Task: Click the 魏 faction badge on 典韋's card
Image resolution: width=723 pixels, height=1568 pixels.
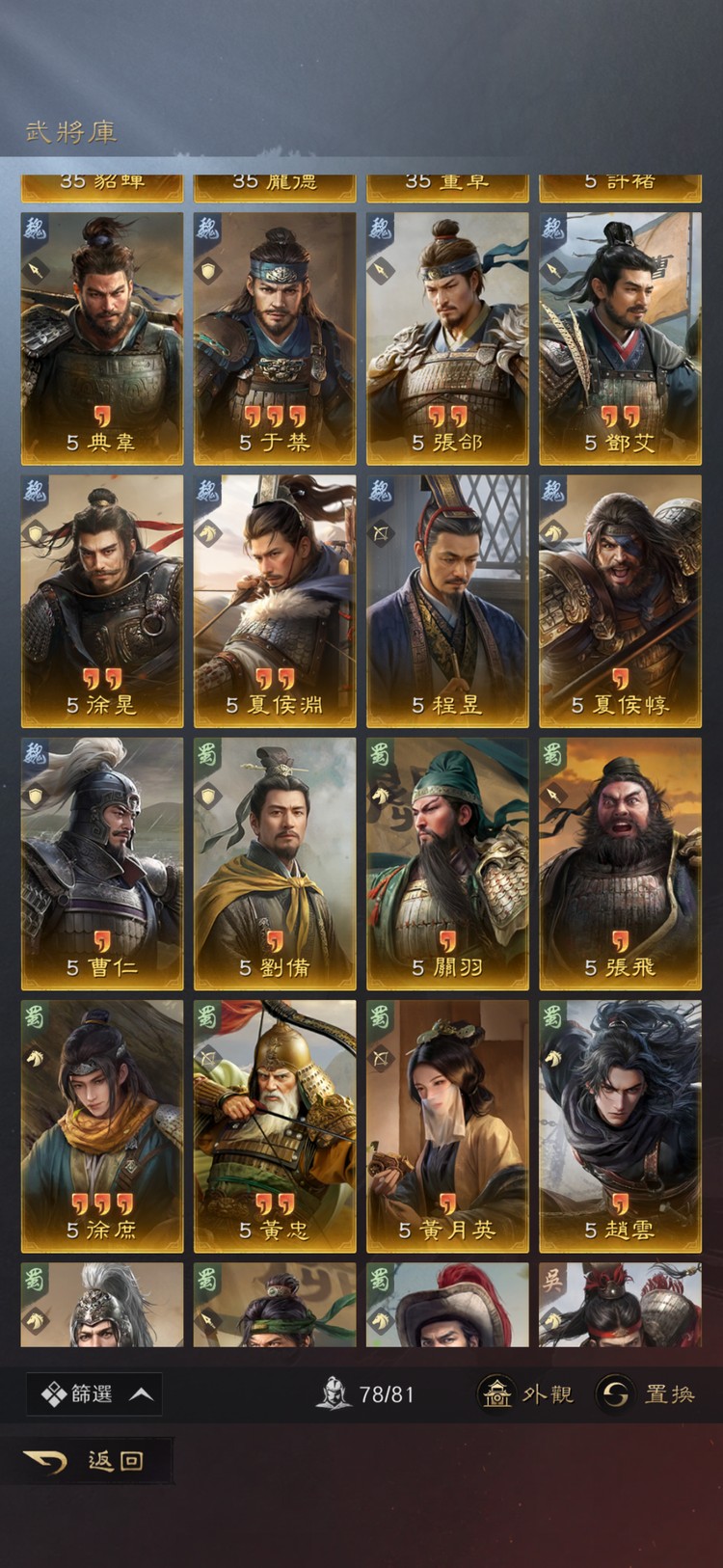Action: pos(36,230)
